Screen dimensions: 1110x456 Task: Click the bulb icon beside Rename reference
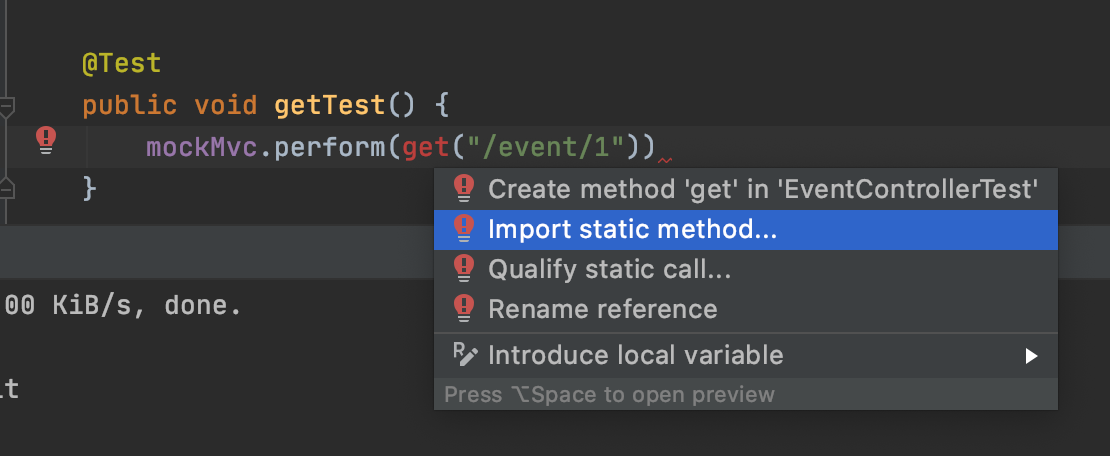pos(464,309)
